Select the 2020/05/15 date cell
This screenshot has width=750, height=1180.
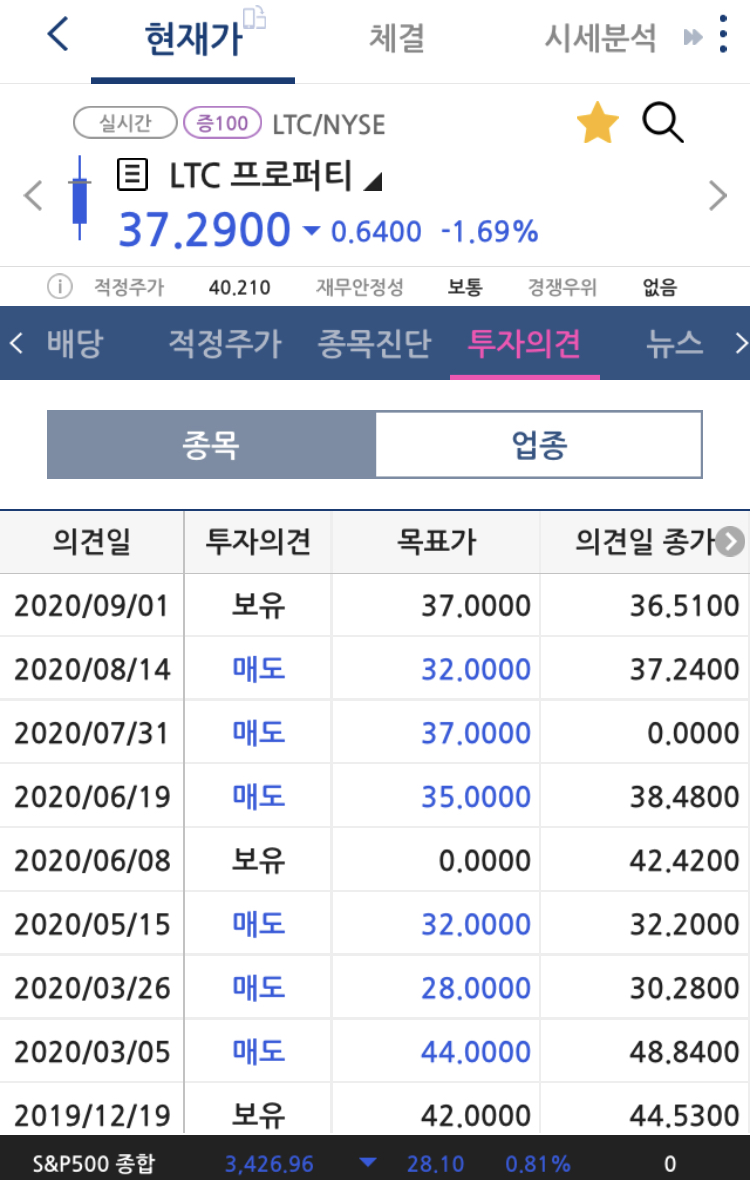click(92, 924)
